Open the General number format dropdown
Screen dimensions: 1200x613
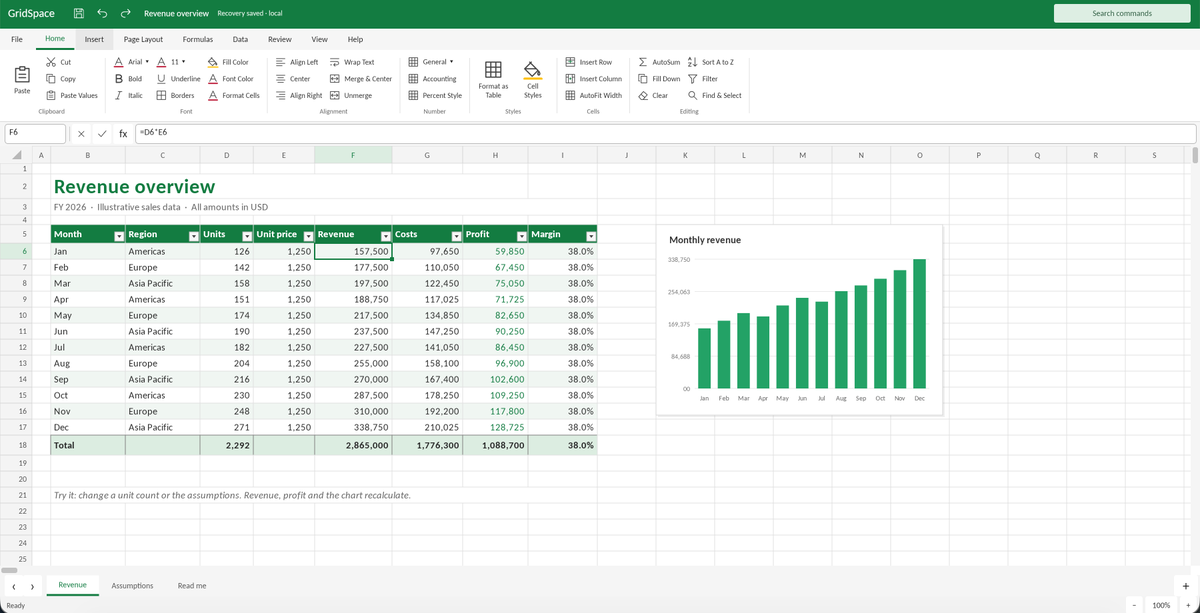pos(432,62)
